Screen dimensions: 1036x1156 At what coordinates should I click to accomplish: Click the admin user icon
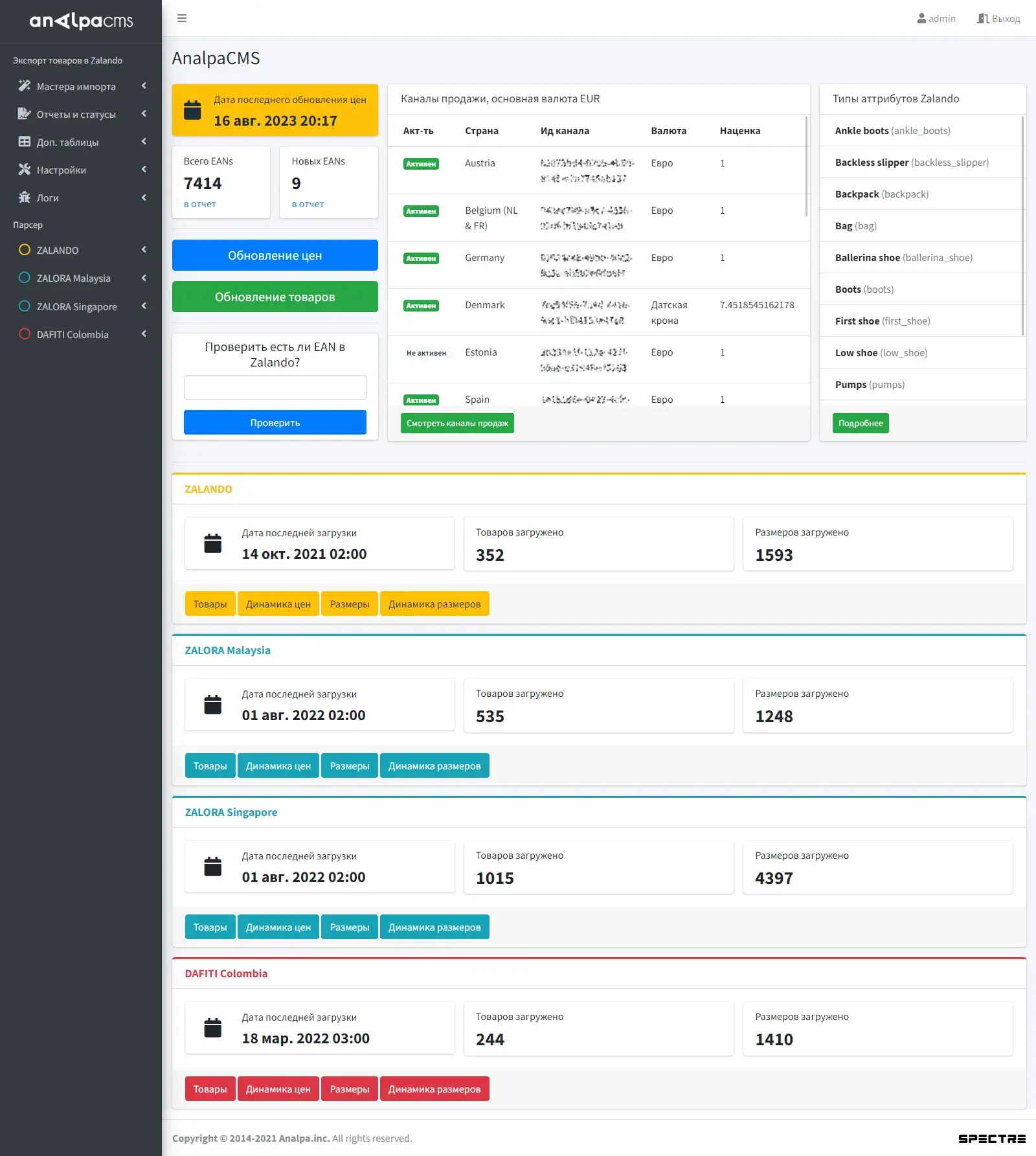click(921, 19)
